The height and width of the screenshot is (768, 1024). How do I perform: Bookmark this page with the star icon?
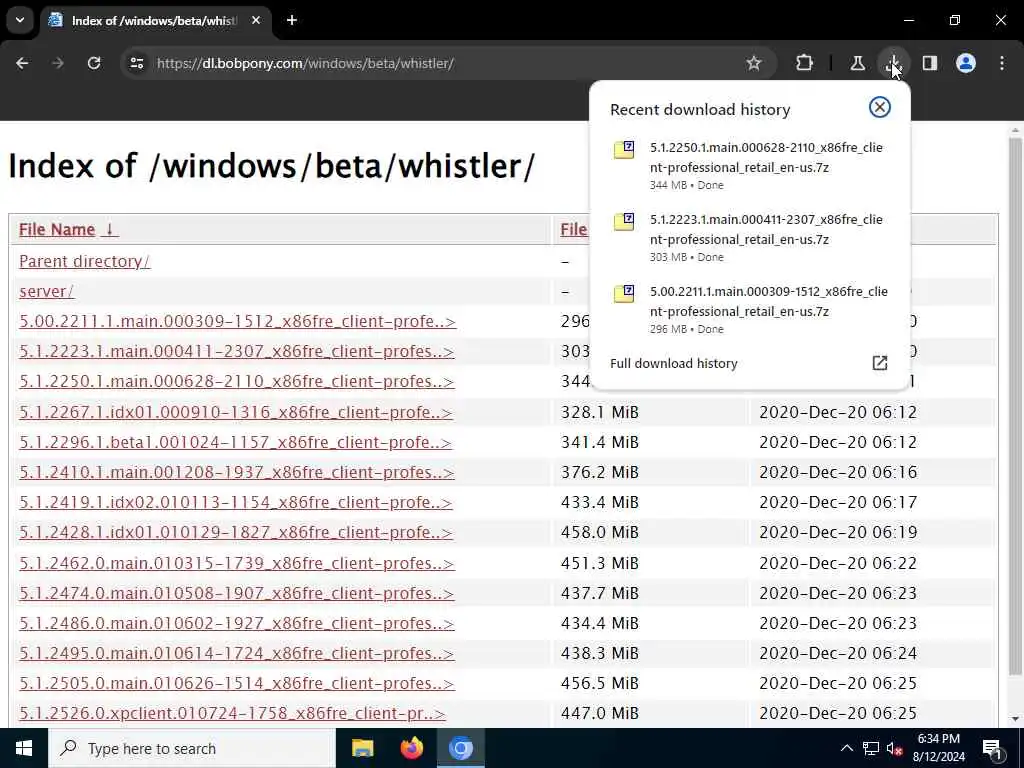coord(754,63)
